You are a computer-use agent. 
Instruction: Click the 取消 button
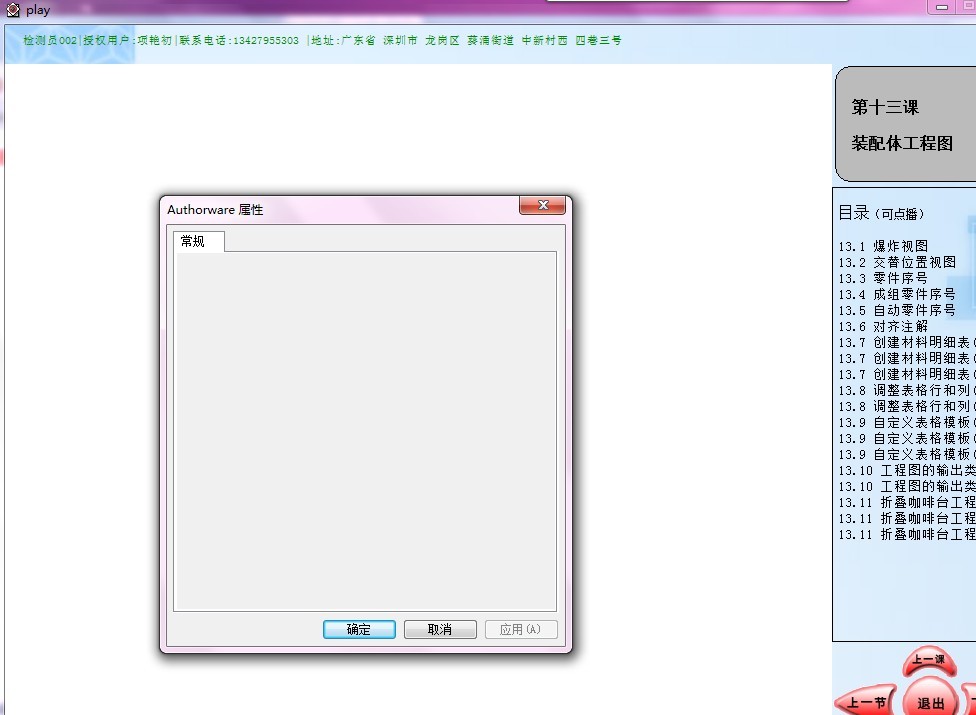440,630
